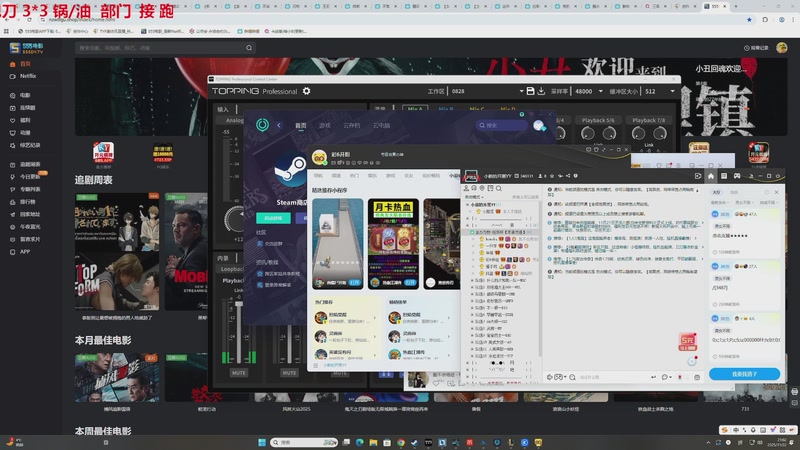Screen dimensions: 800x450
Task: Click the user avatar at top right of website
Action: [782, 47]
